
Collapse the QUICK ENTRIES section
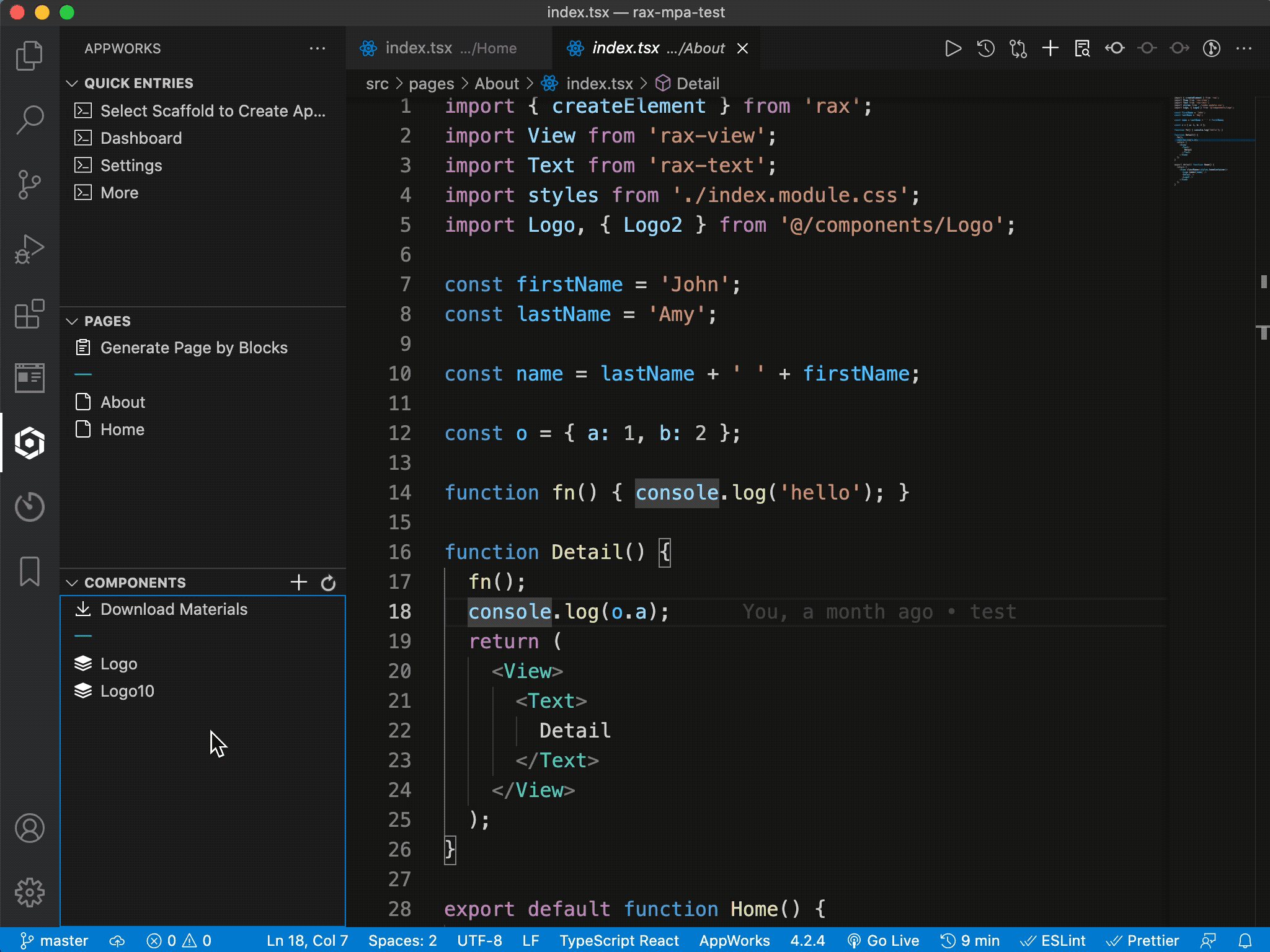[x=72, y=83]
